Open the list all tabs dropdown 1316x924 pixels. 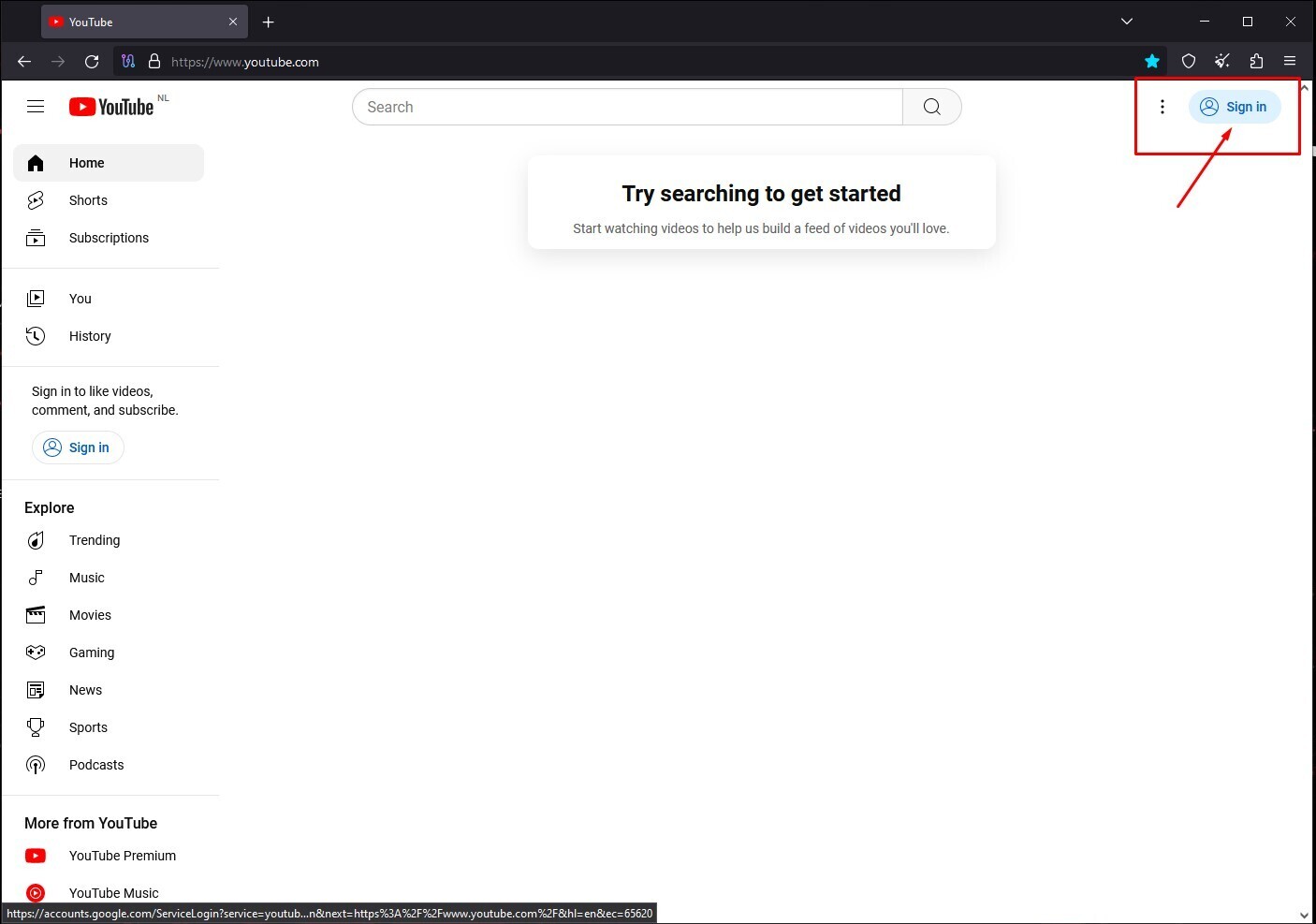pos(1127,22)
